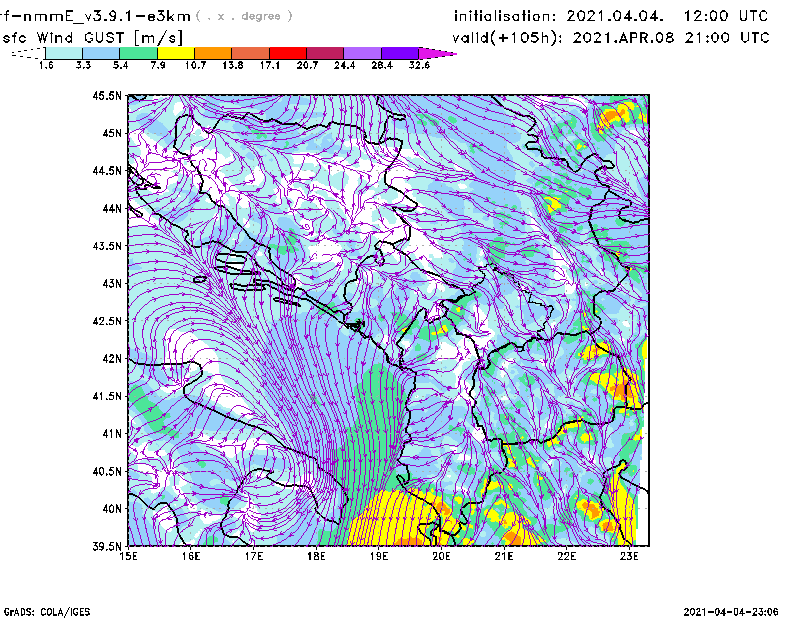Click the "valid(+105h): 2021.APR.08 21:00 UTC" line
This screenshot has width=800, height=618.
(611, 38)
